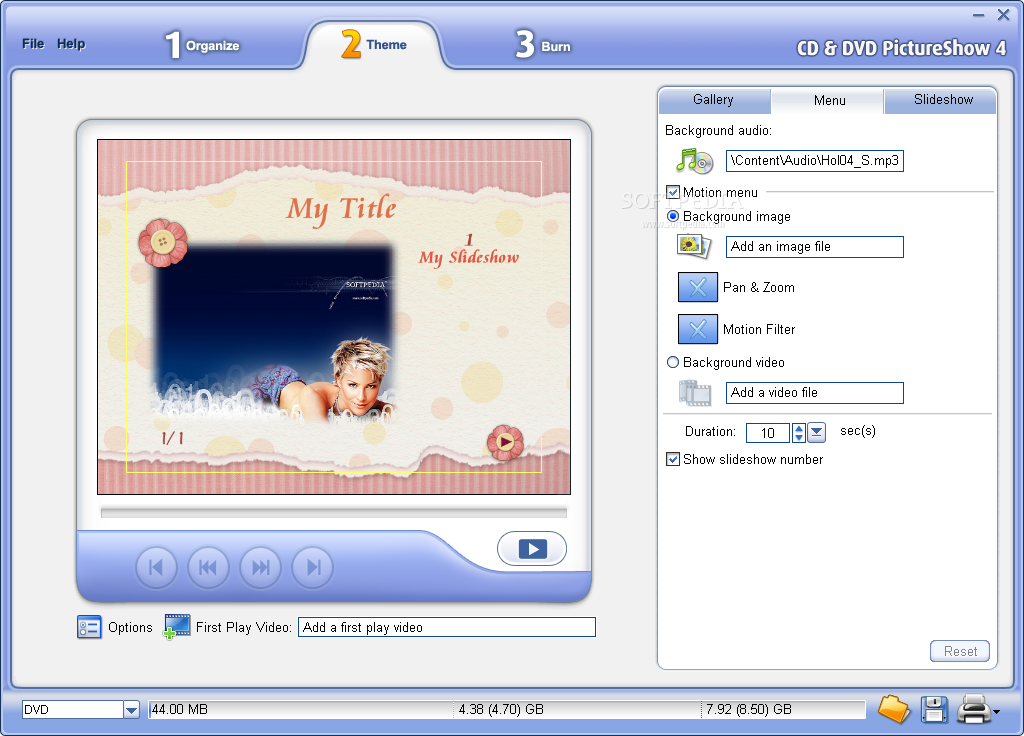Click the Add a video file field

click(814, 392)
